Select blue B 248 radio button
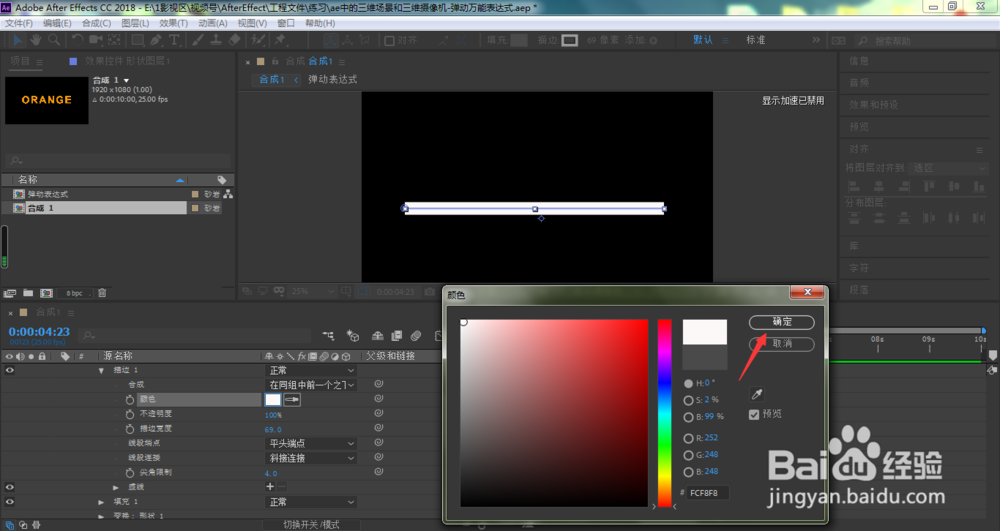The height and width of the screenshot is (531, 1000). point(688,472)
